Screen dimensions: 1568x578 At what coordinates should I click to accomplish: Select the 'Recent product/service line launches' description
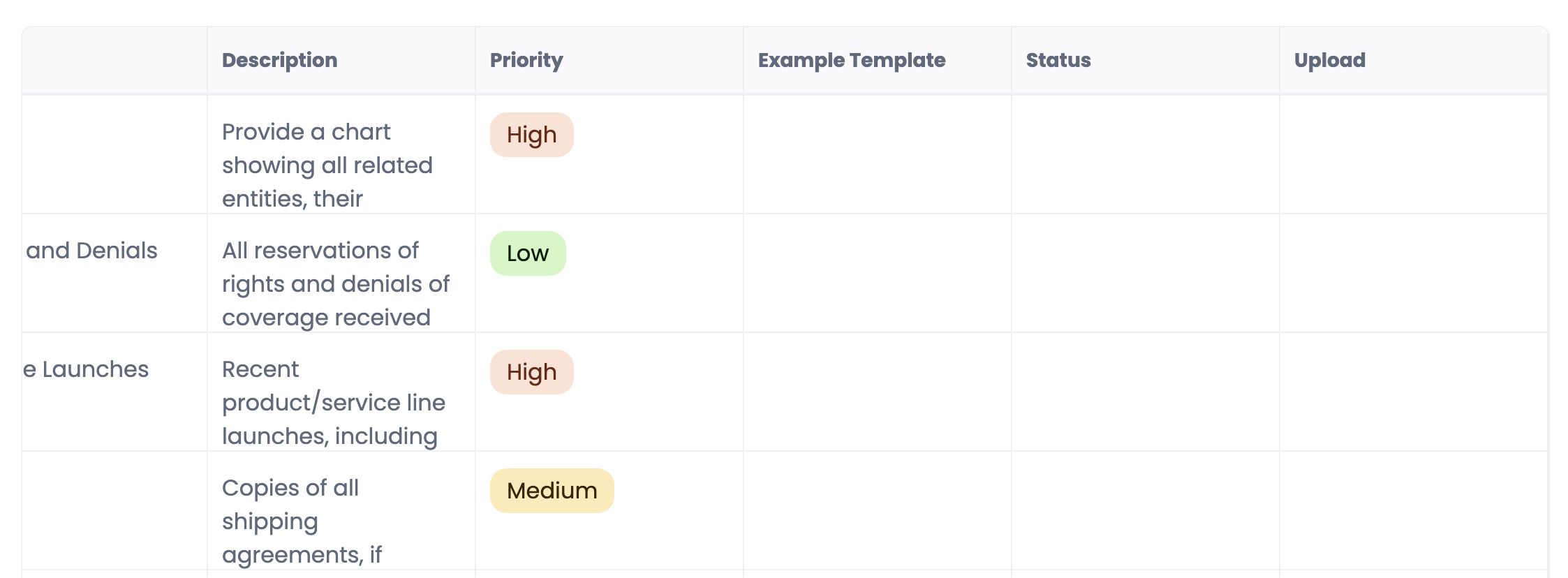tap(334, 403)
